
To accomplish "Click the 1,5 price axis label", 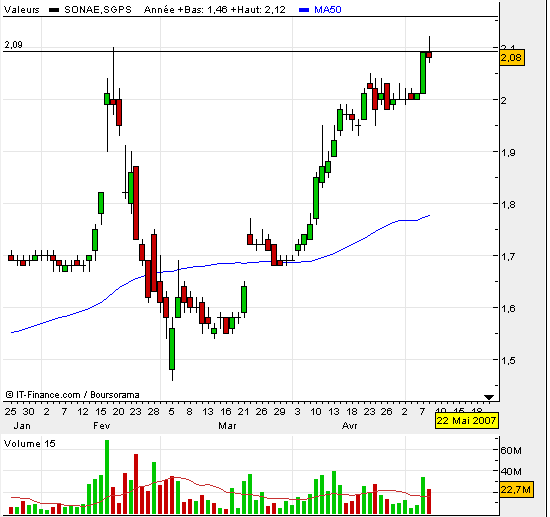I will pos(508,360).
